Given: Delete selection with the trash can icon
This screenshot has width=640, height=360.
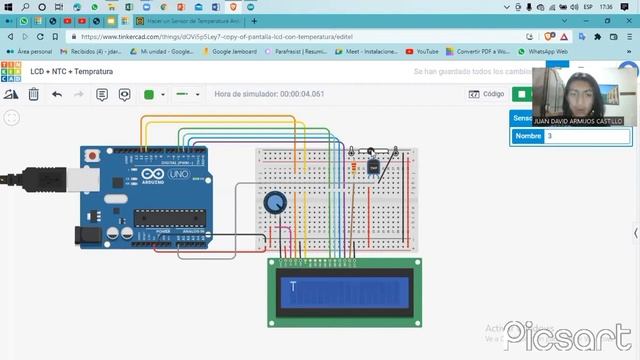Looking at the screenshot, I should [x=33, y=94].
